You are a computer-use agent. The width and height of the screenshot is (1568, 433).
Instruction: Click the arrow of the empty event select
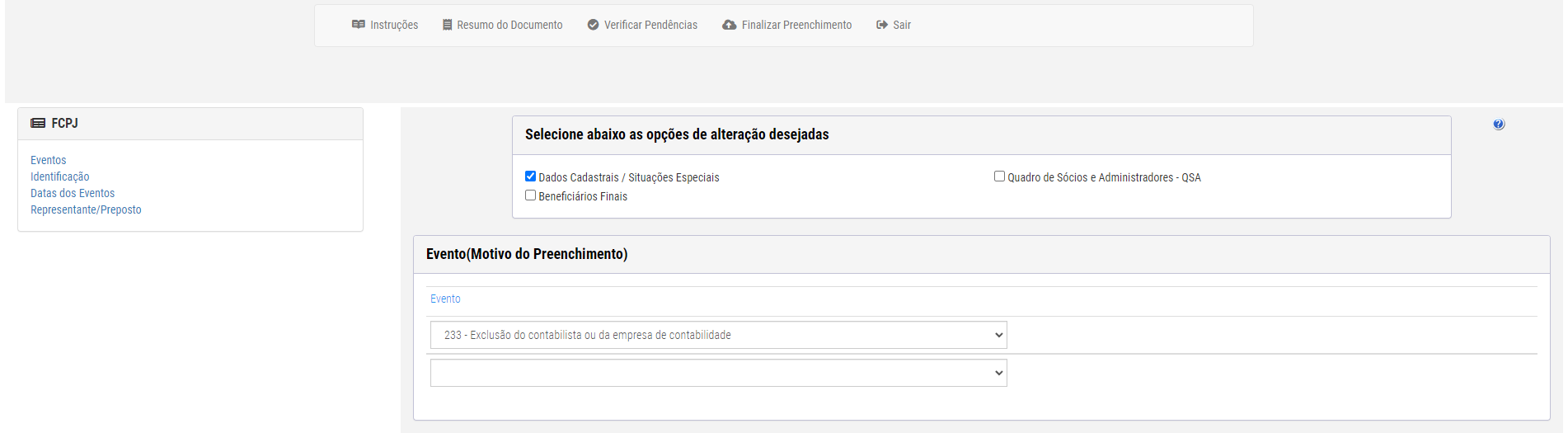pyautogui.click(x=998, y=373)
